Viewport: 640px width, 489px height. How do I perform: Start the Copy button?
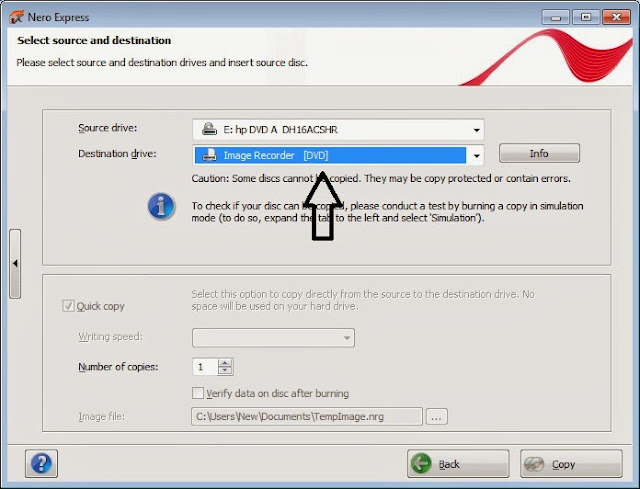571,464
